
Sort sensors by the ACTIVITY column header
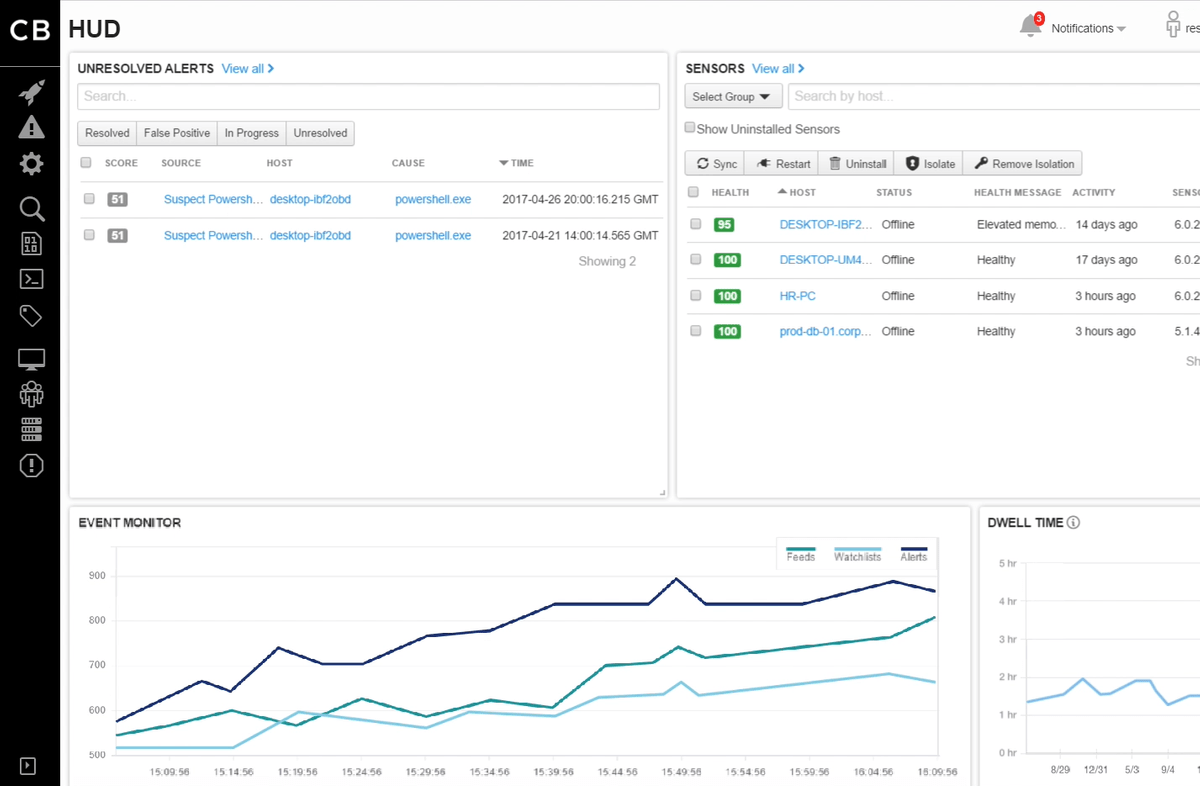(1093, 192)
